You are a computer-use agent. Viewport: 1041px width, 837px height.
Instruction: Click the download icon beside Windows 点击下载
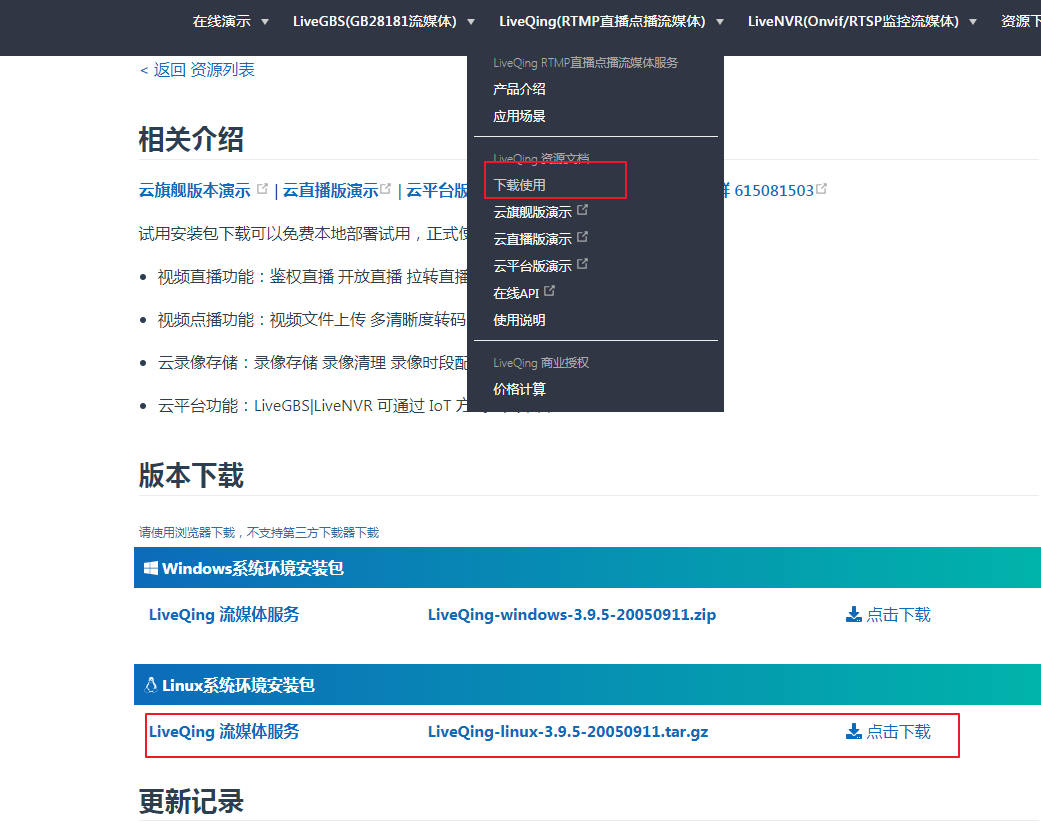pos(852,614)
